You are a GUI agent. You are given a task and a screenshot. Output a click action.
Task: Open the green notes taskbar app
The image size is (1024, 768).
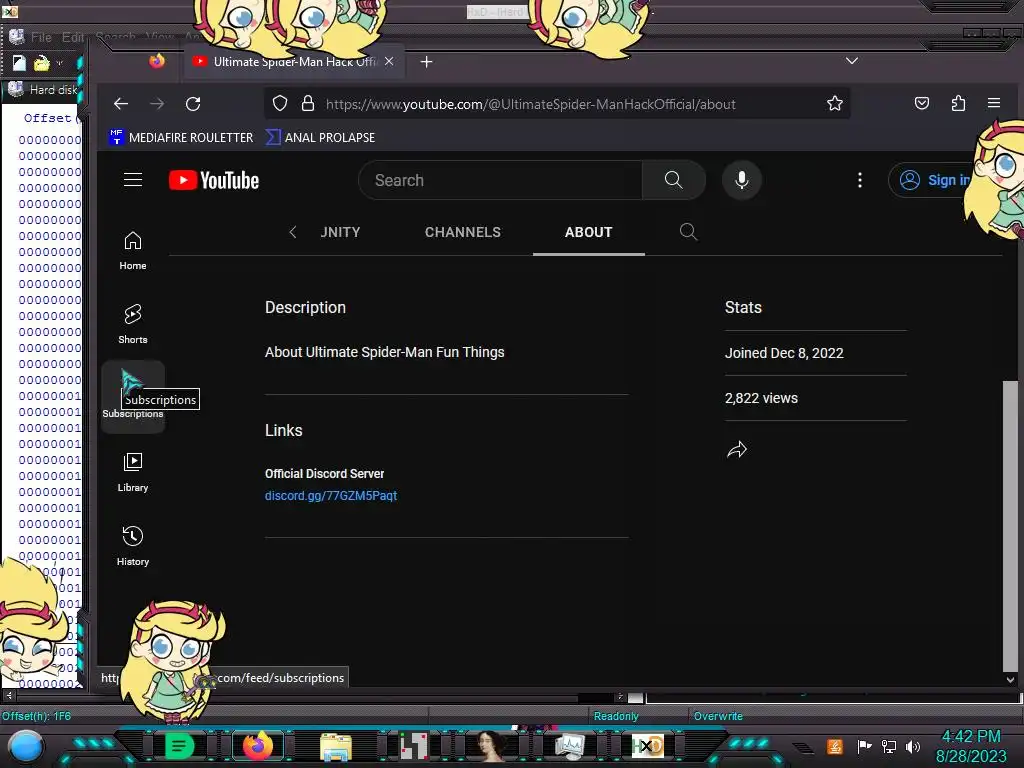[179, 746]
